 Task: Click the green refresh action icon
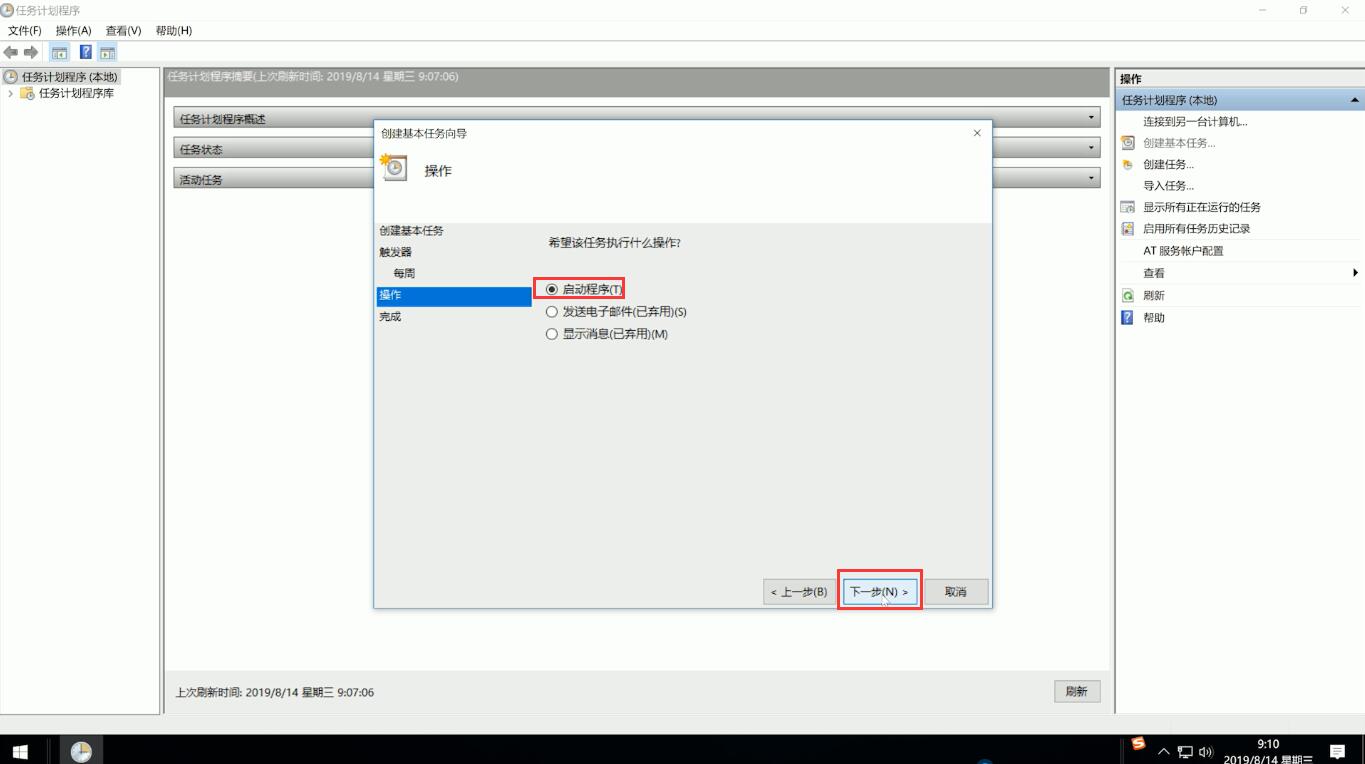point(1128,296)
